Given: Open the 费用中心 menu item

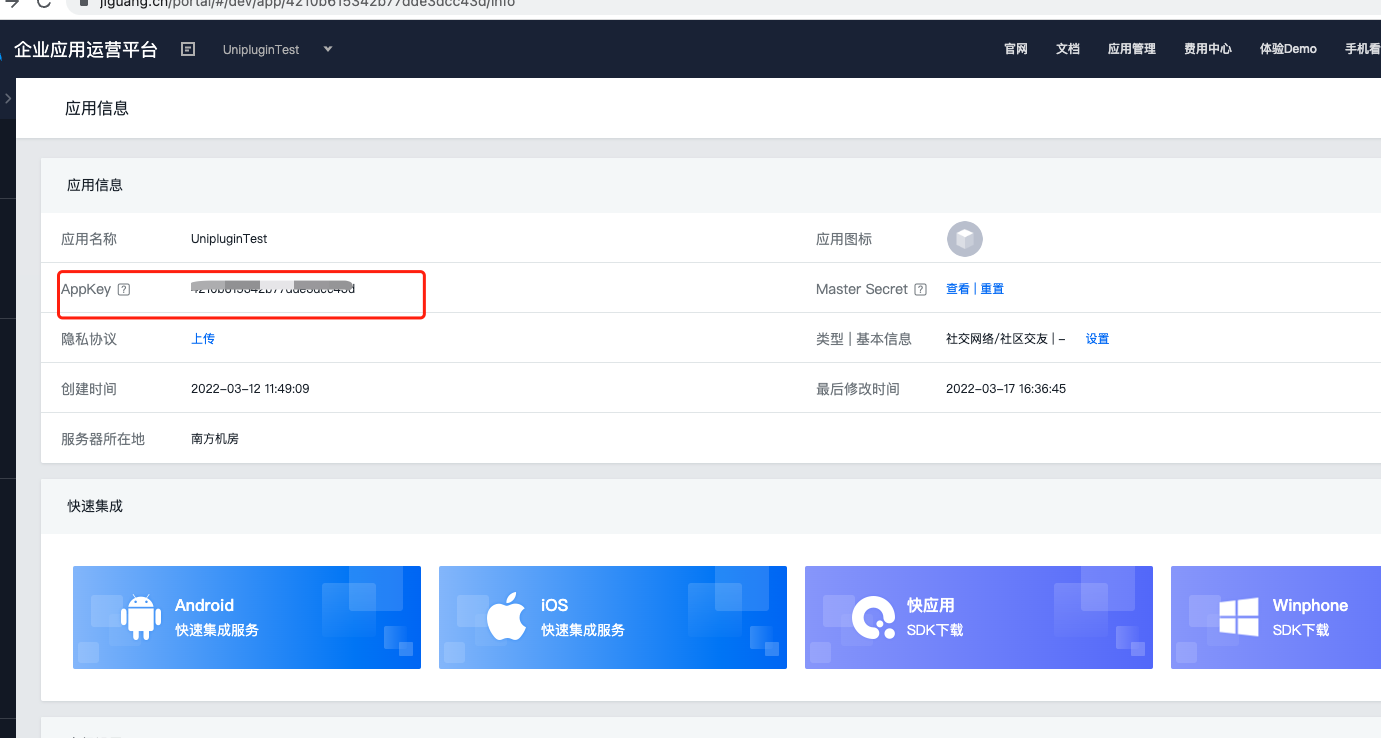Looking at the screenshot, I should point(1207,48).
